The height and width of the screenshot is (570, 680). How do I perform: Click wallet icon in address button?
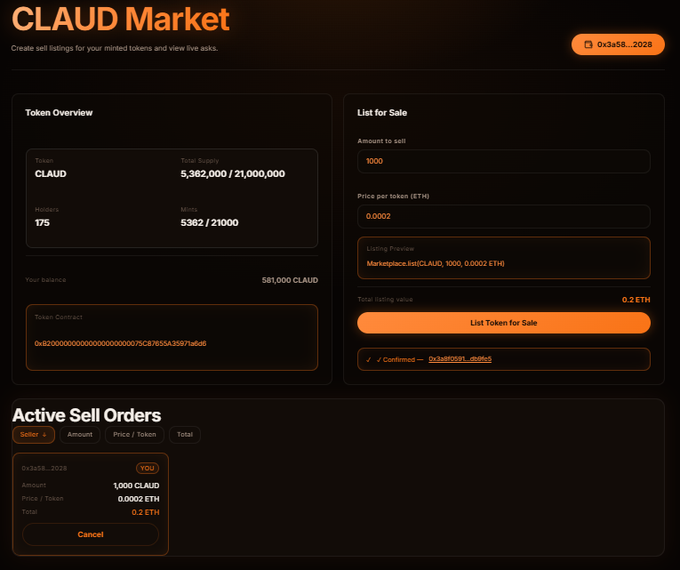click(588, 44)
